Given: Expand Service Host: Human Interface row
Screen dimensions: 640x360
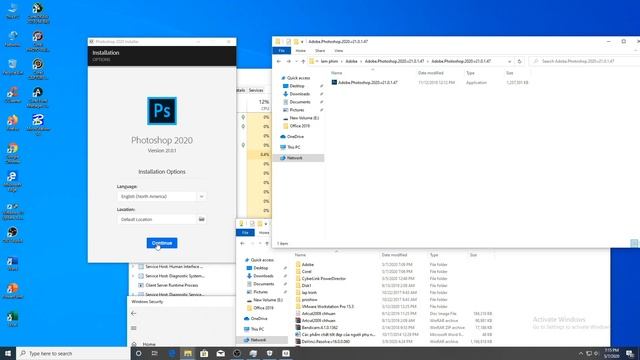Looking at the screenshot, I should tap(133, 267).
